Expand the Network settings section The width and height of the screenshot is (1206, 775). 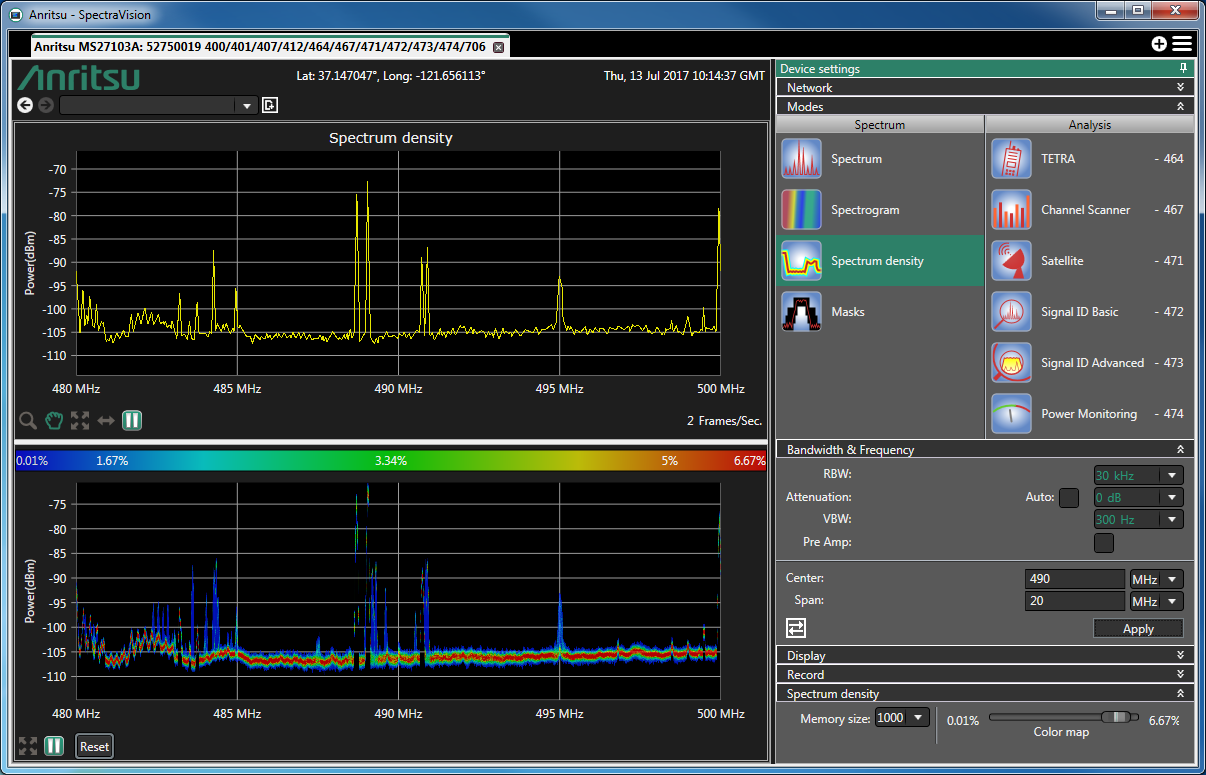pos(1180,88)
